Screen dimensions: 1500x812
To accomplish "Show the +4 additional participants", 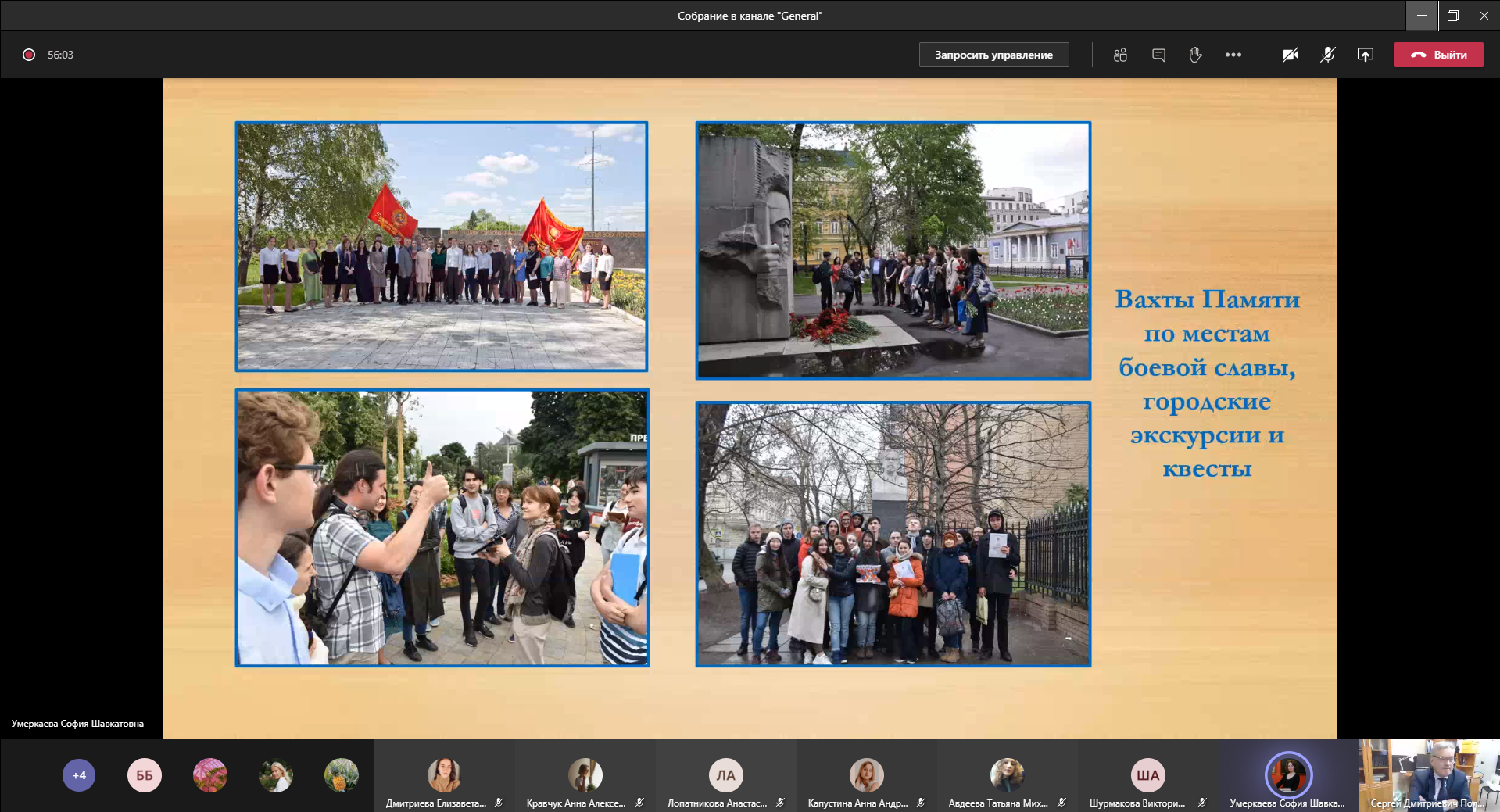I will click(x=79, y=775).
